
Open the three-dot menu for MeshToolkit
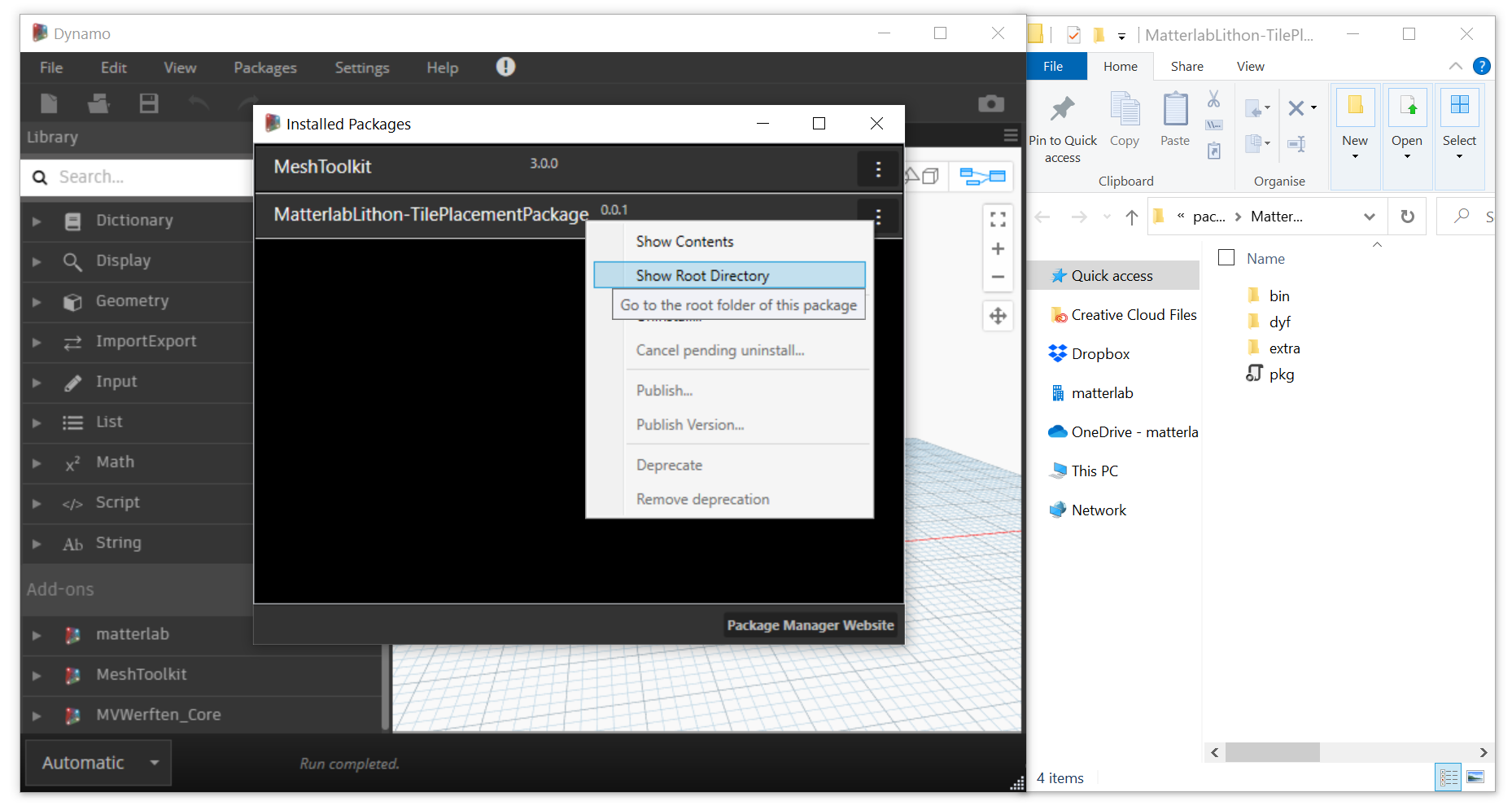877,169
